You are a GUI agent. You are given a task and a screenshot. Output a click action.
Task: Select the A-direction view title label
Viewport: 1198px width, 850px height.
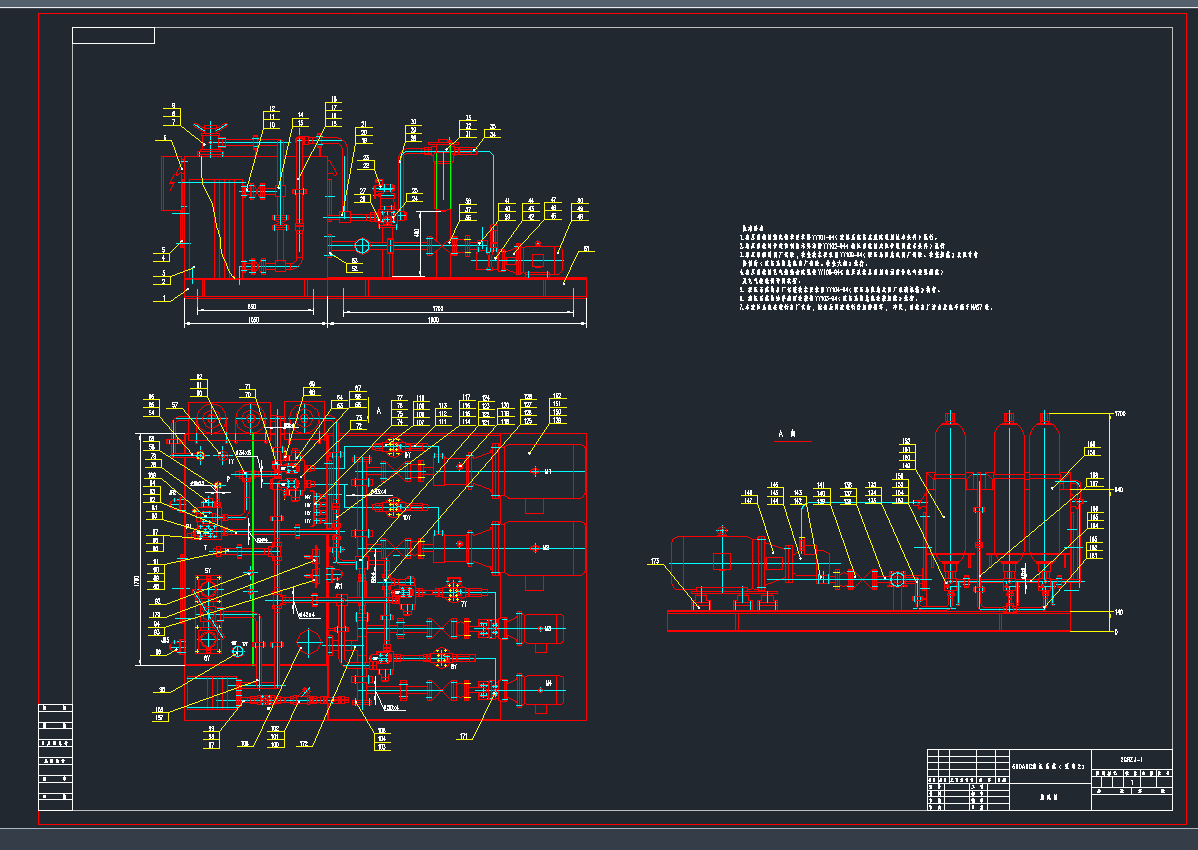(787, 435)
